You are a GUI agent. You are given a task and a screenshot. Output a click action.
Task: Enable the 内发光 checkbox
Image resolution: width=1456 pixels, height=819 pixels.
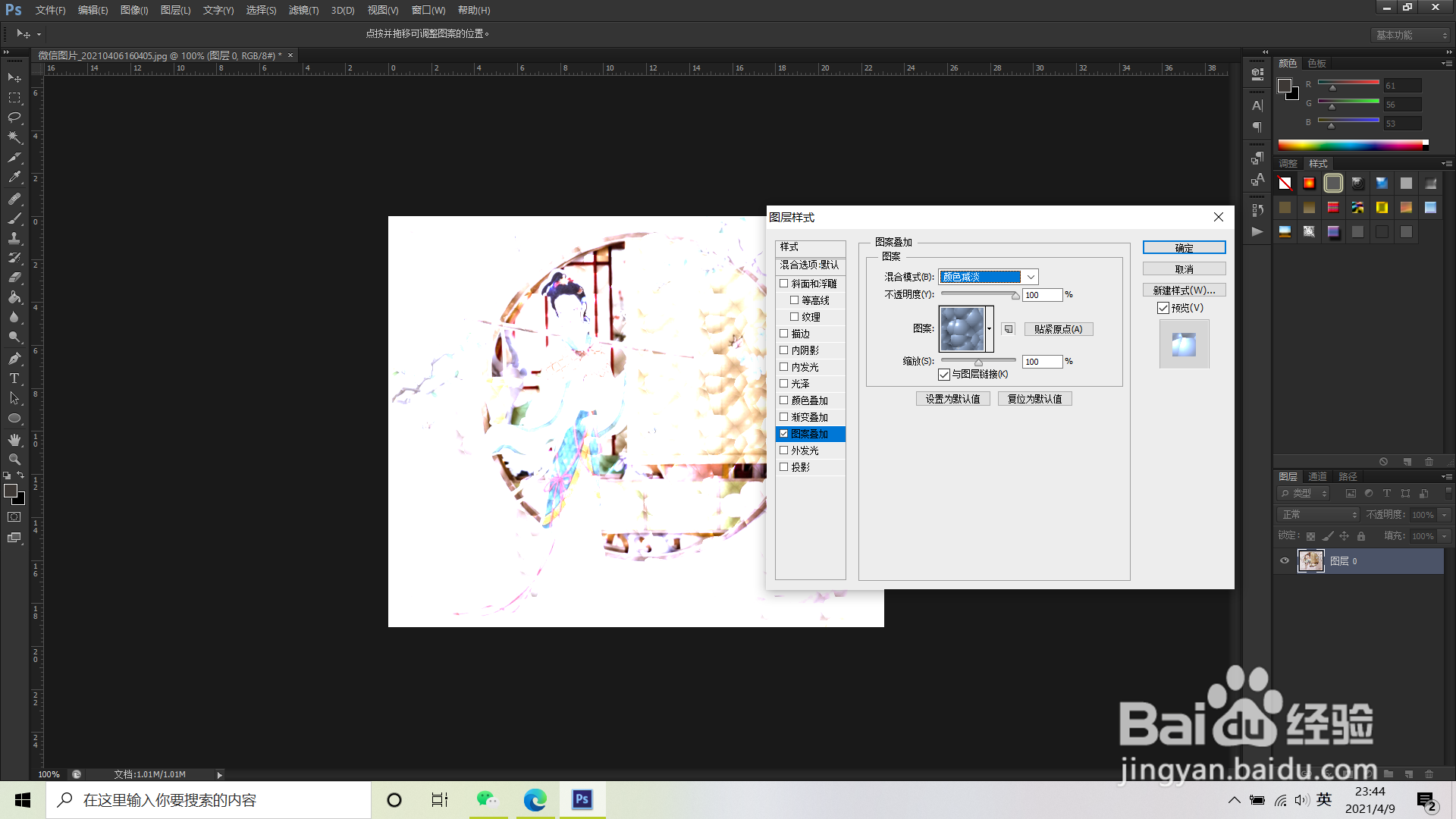(x=784, y=367)
